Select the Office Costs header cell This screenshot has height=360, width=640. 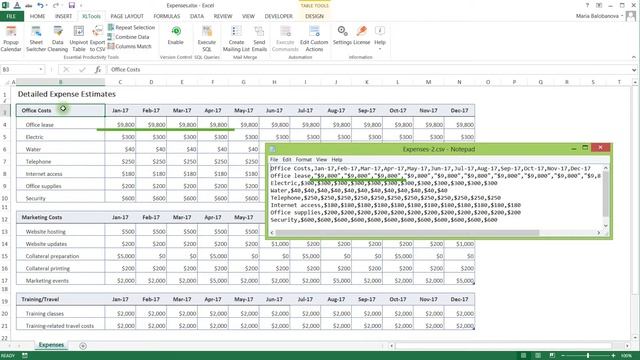[60, 111]
